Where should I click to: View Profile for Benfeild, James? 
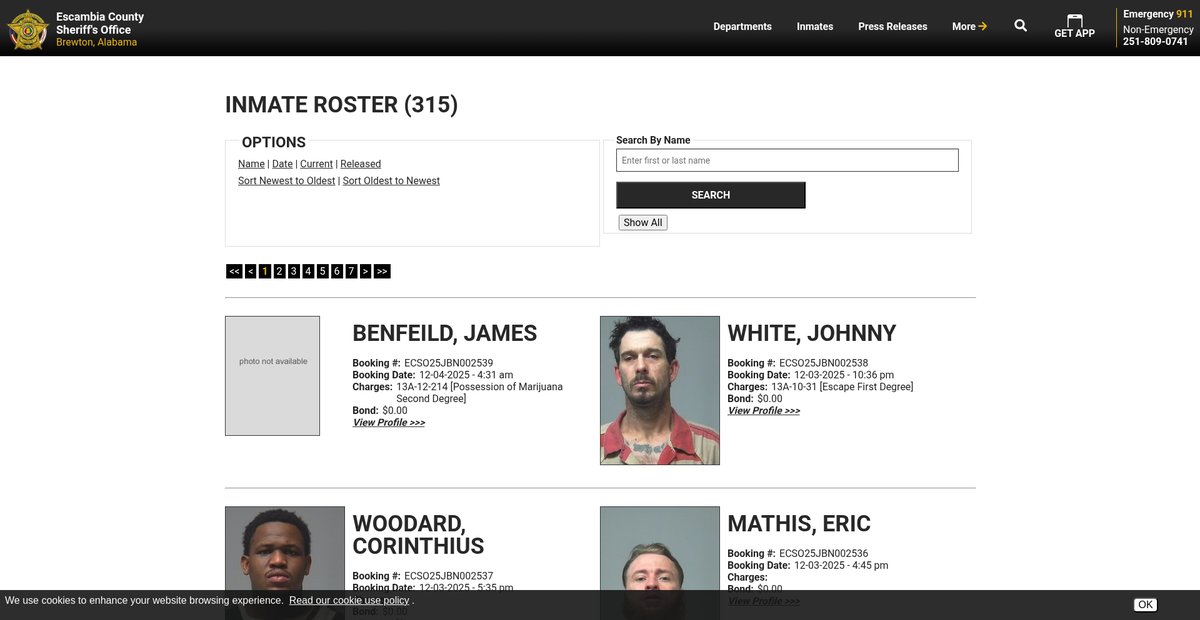pos(389,423)
